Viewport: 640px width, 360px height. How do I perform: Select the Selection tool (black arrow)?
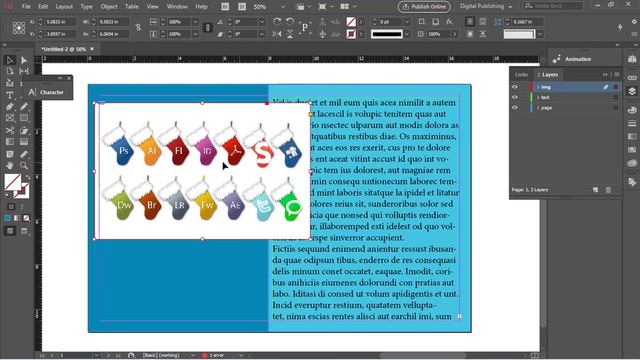(x=10, y=60)
